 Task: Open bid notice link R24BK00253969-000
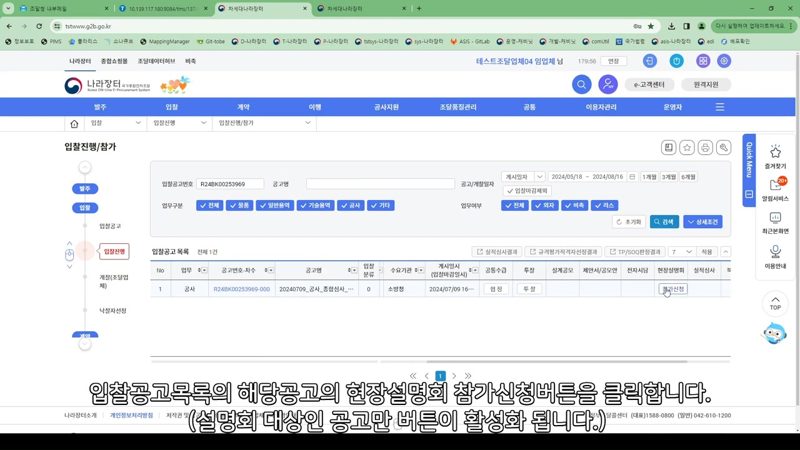(241, 289)
